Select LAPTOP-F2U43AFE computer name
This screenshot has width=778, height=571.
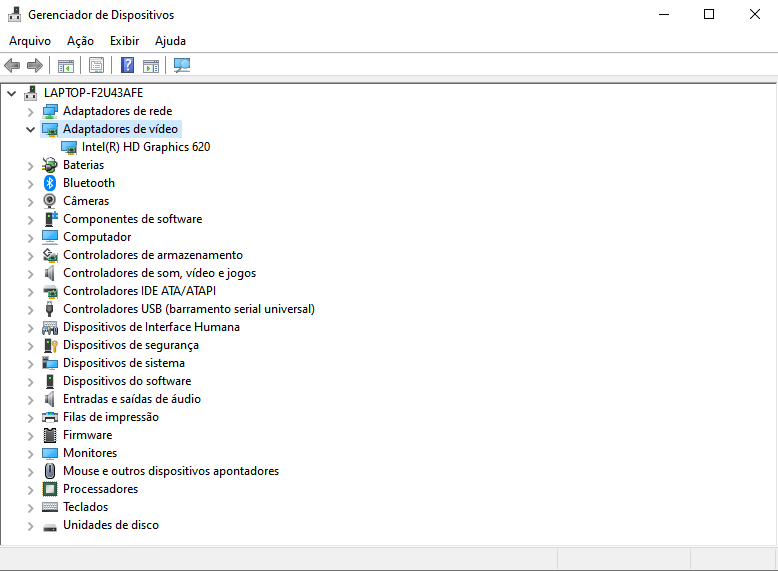[93, 93]
